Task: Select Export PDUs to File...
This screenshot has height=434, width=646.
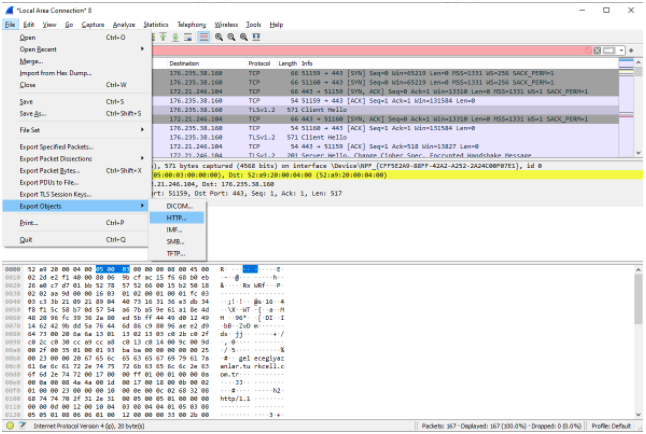Action: coord(76,183)
